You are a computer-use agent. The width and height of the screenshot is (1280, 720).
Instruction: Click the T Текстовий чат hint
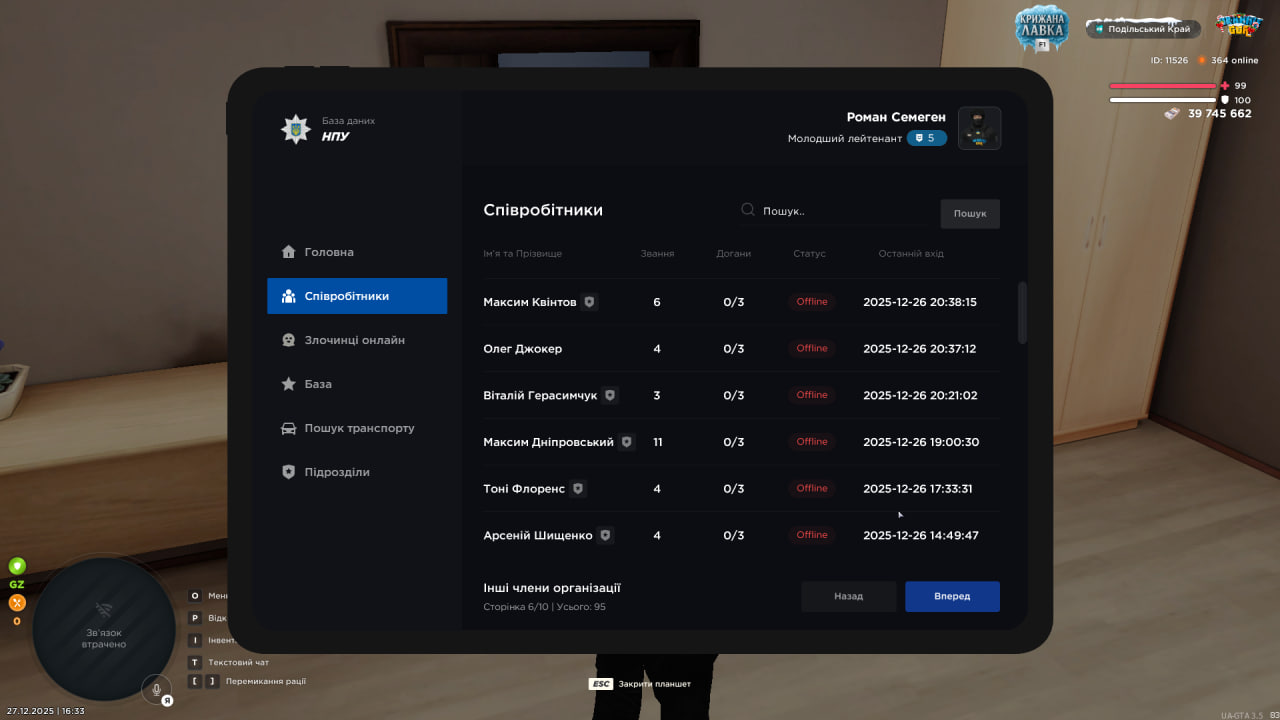coord(228,662)
